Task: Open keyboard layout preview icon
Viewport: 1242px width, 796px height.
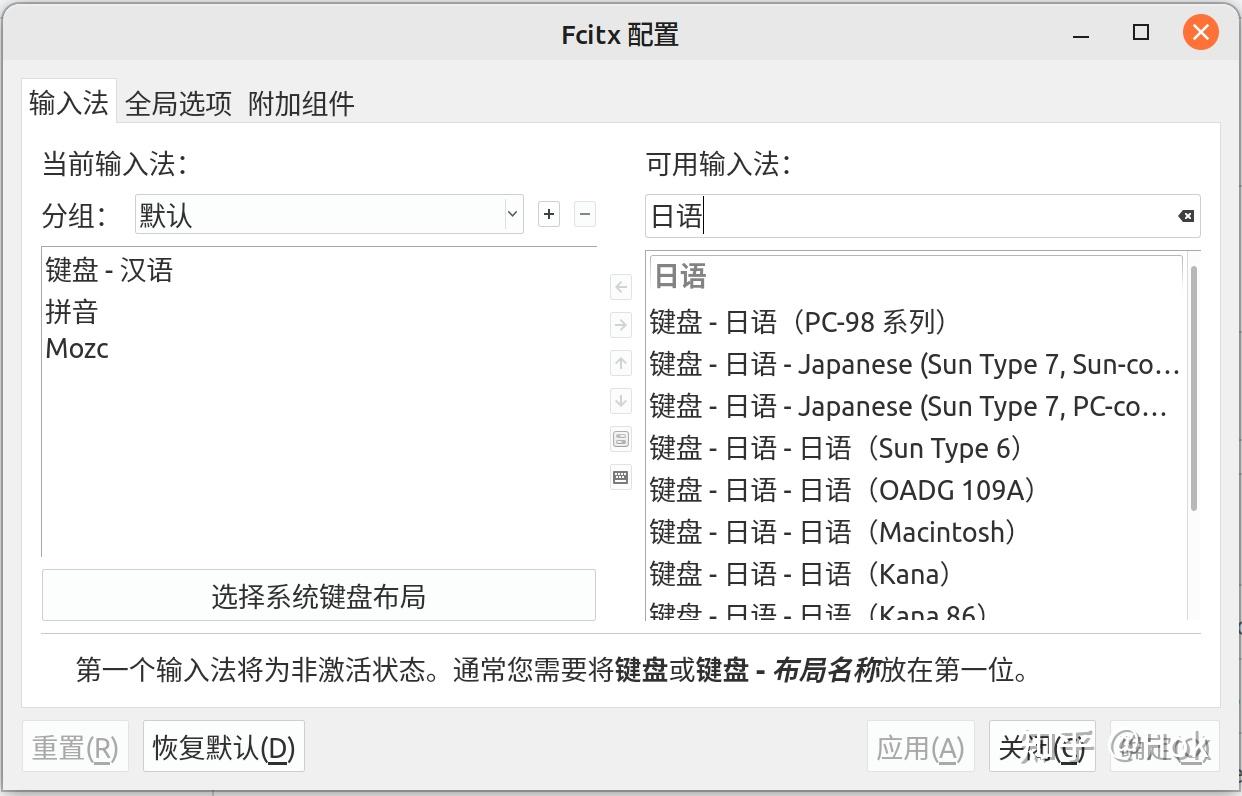Action: (x=620, y=477)
